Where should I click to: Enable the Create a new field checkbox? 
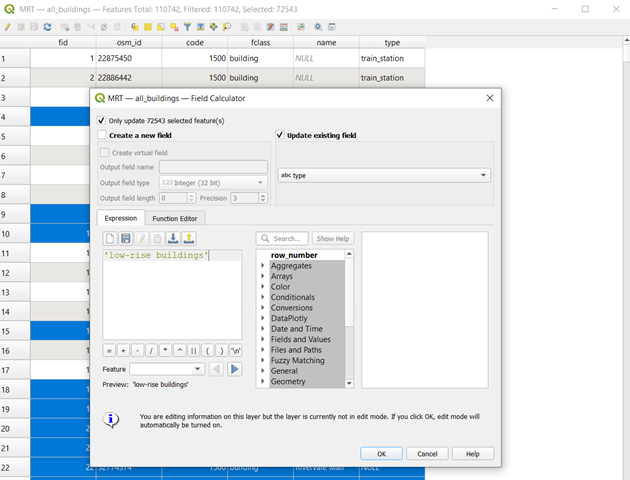[101, 135]
